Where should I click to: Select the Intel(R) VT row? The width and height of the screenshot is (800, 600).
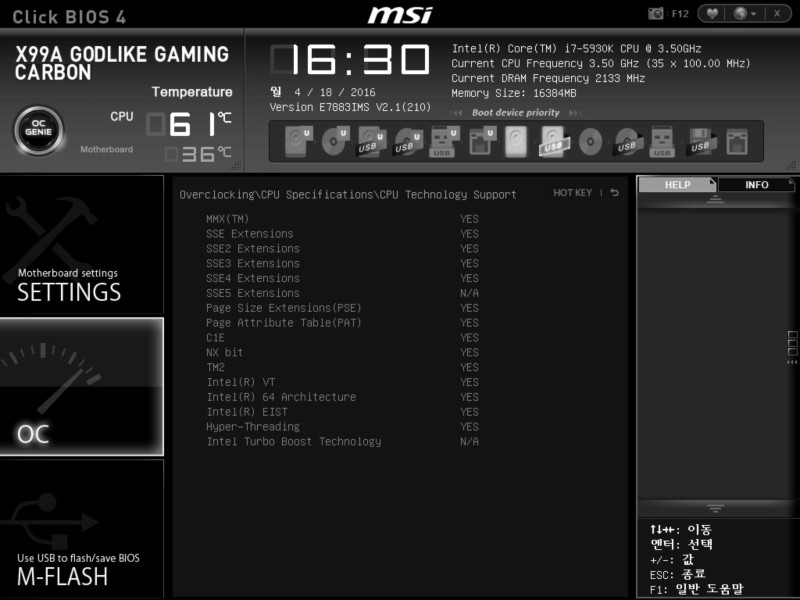342,382
